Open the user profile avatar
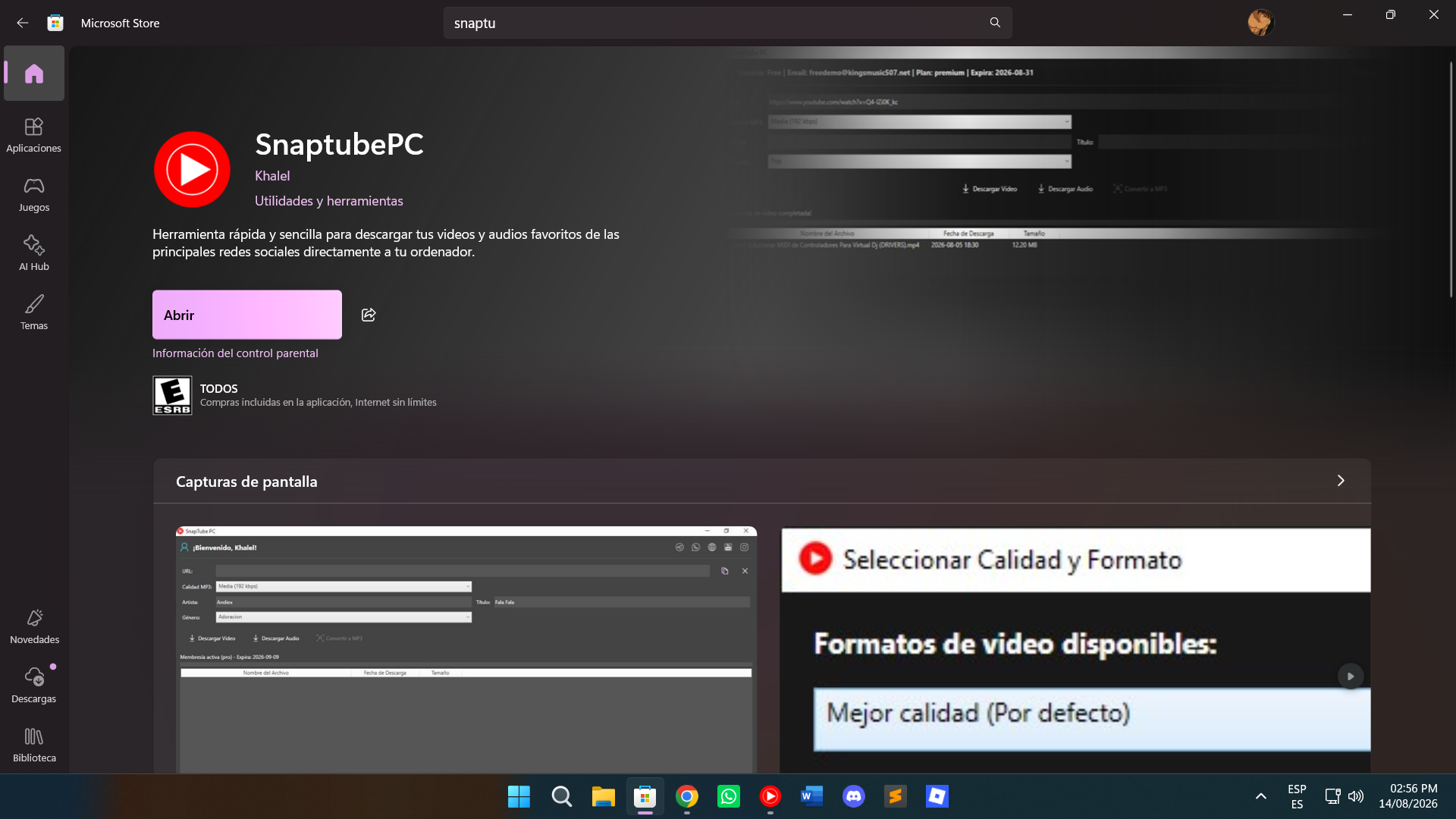 pyautogui.click(x=1260, y=23)
